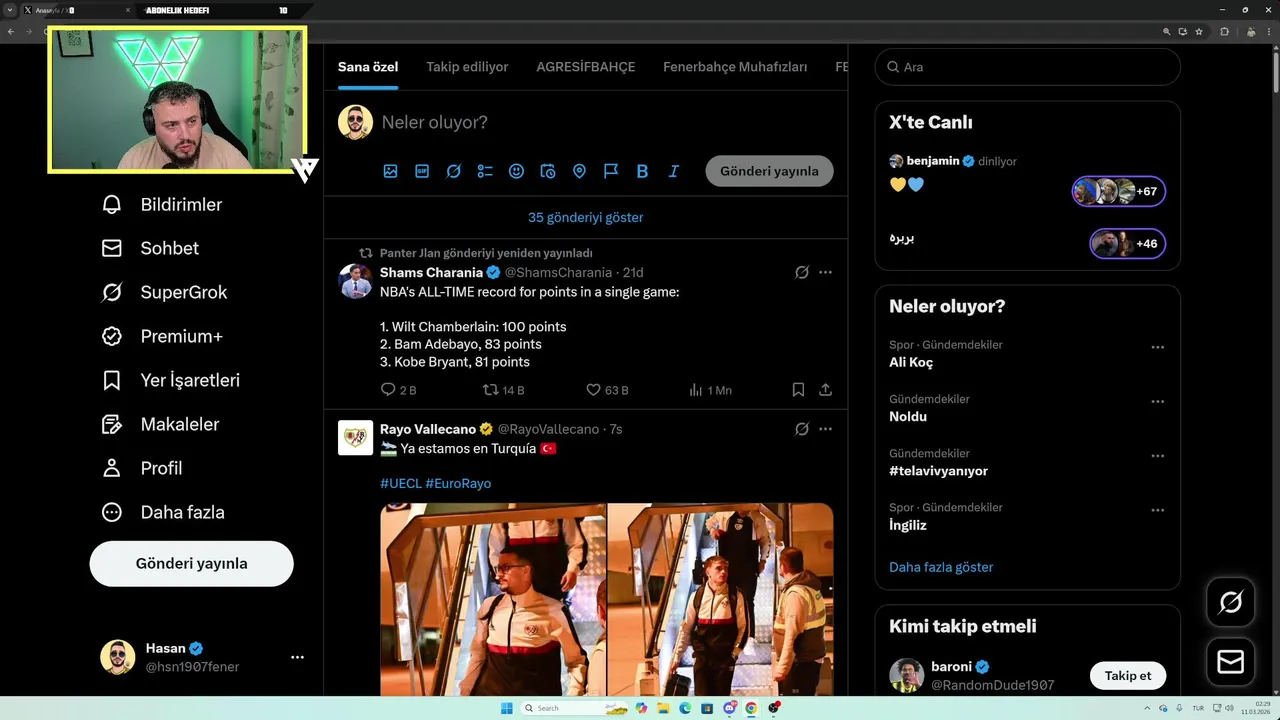Open Daha fazla menu in sidebar

click(x=163, y=512)
